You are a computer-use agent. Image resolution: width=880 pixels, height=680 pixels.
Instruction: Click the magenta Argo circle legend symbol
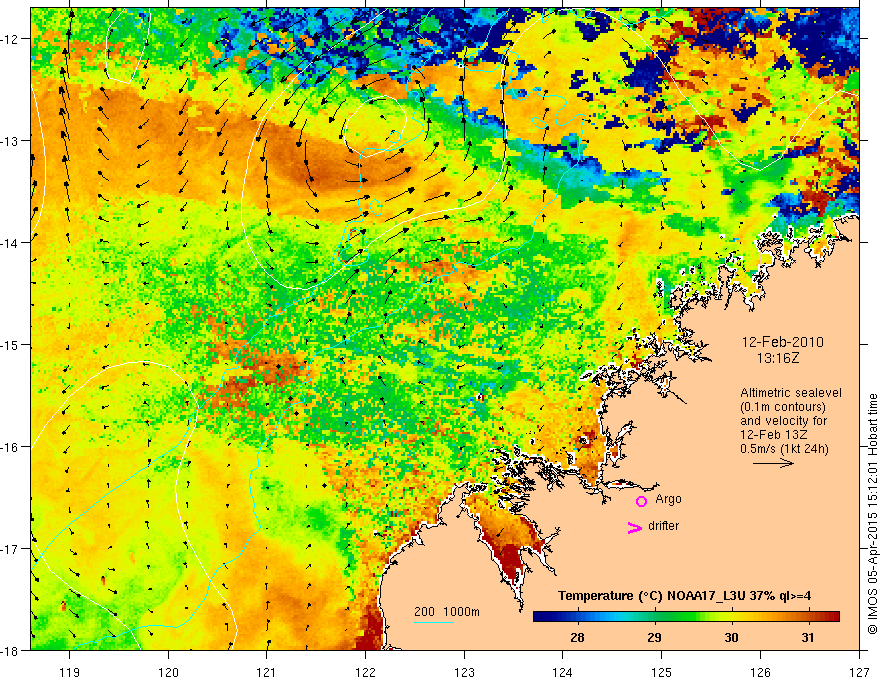click(x=641, y=501)
